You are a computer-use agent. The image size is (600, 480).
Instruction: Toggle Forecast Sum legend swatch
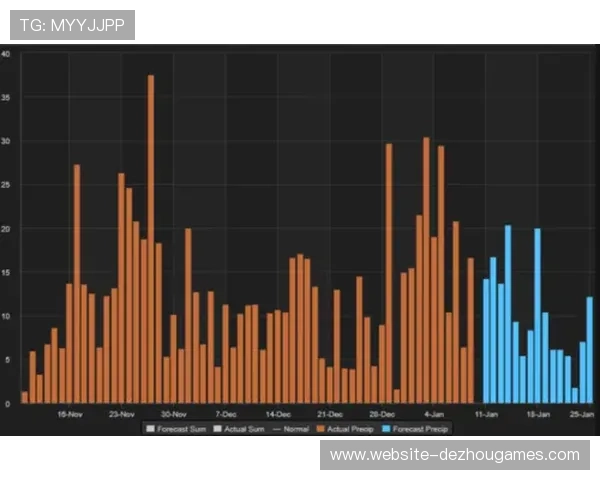tap(150, 429)
